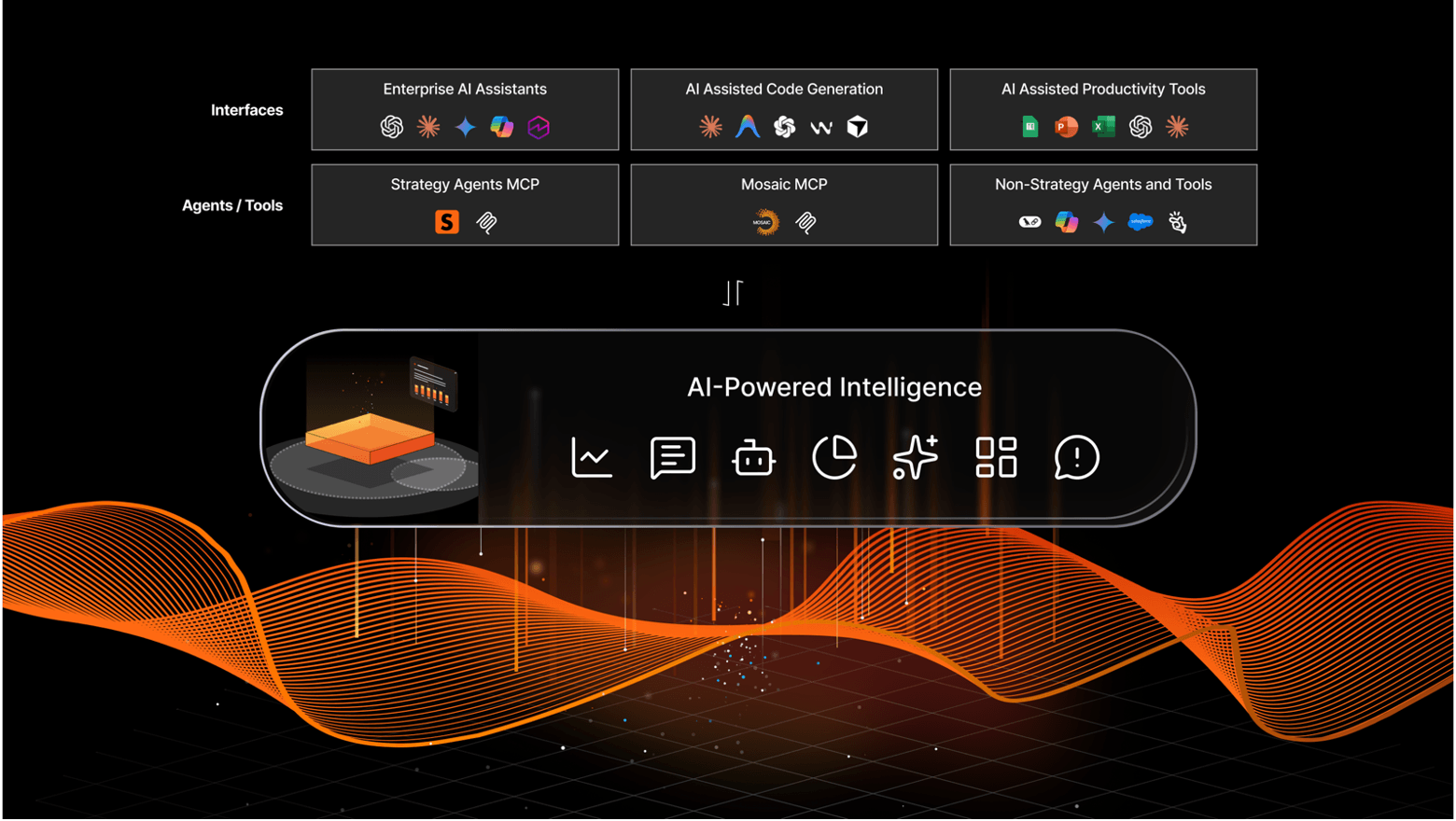Viewport: 1456px width, 821px height.
Task: Click the "Strategy Agents MCP" heading
Action: click(x=465, y=185)
